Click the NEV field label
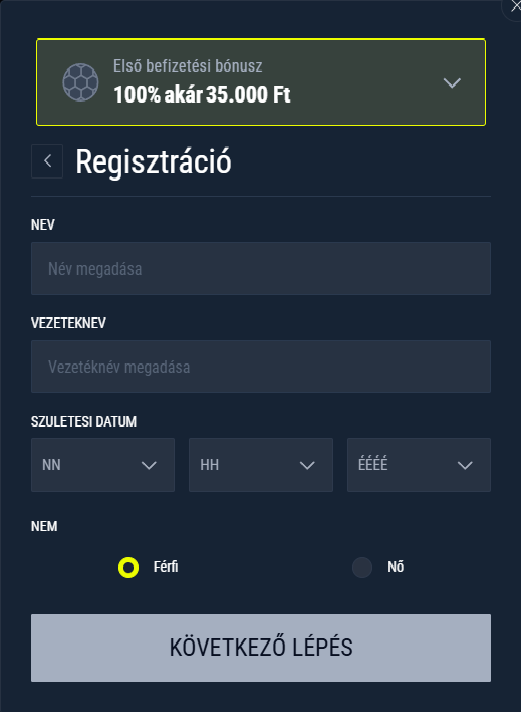 point(43,225)
